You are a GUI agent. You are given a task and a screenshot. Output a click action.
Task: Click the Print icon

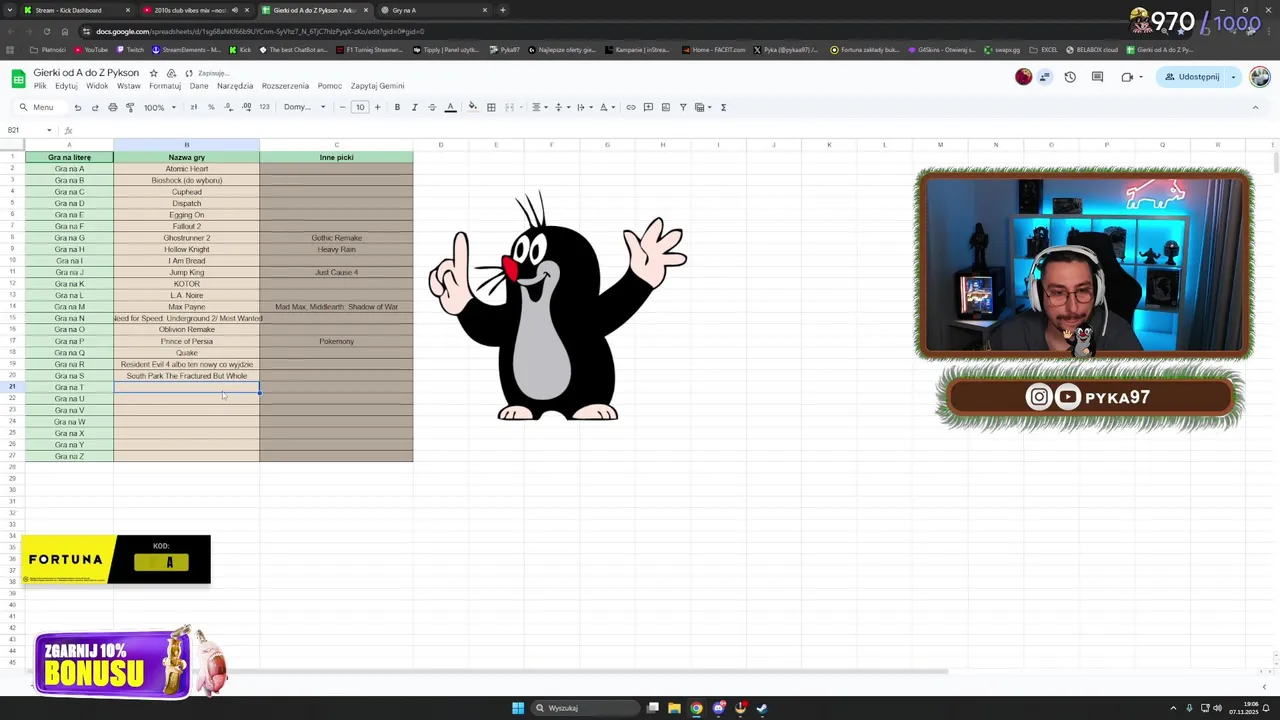[112, 107]
